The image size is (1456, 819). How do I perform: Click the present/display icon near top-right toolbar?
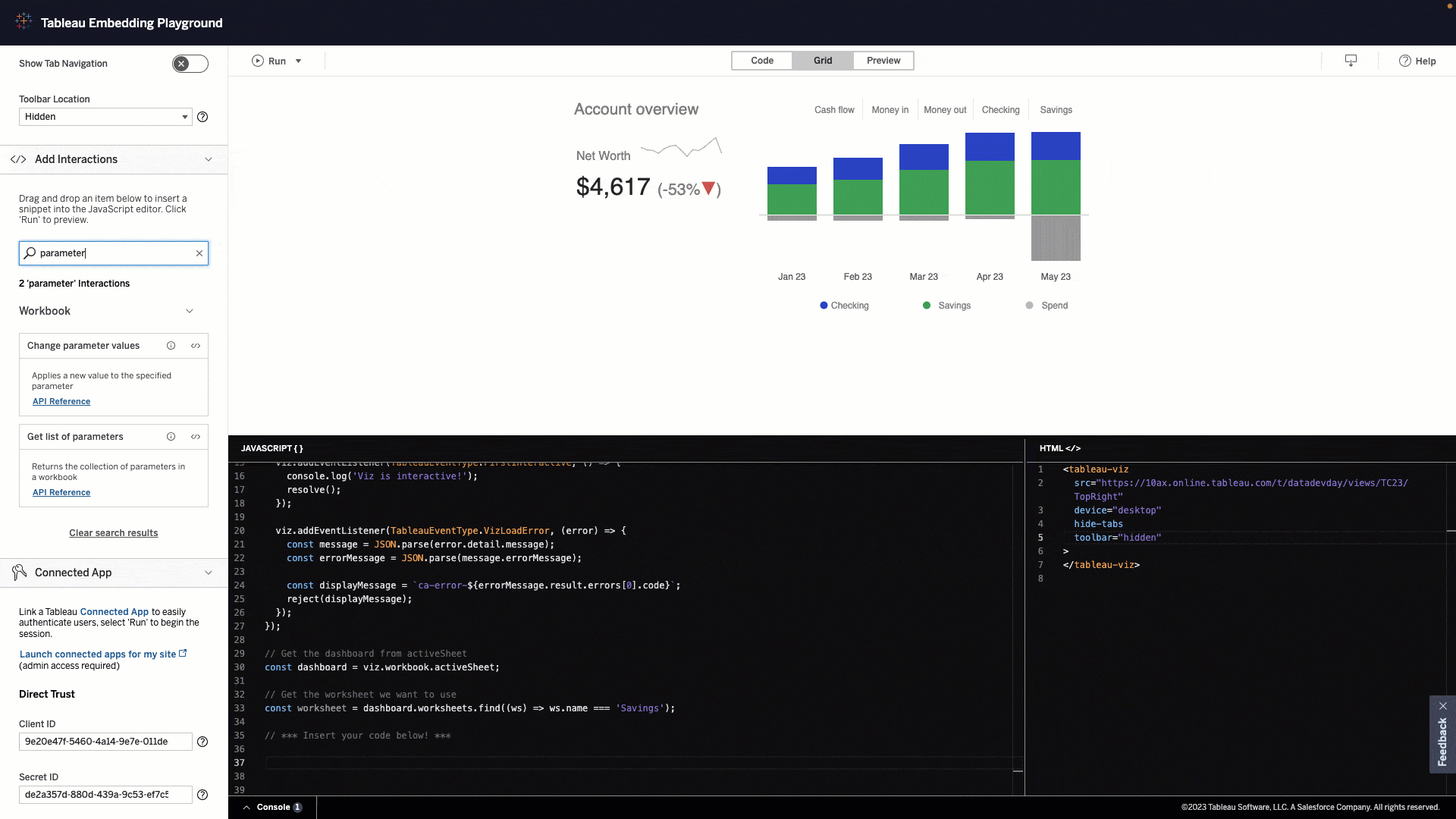pos(1351,60)
